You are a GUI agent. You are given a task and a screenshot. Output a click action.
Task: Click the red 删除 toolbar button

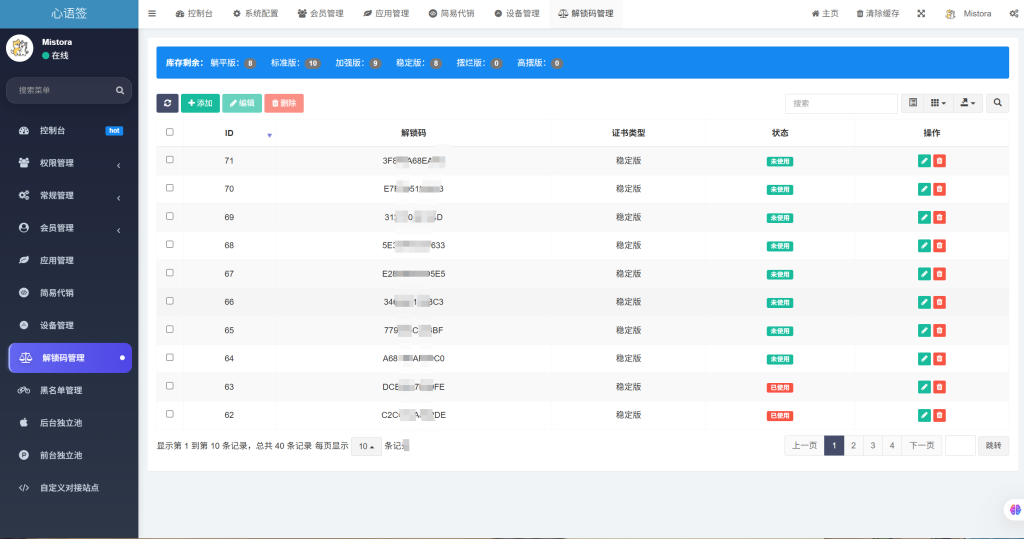(x=284, y=103)
